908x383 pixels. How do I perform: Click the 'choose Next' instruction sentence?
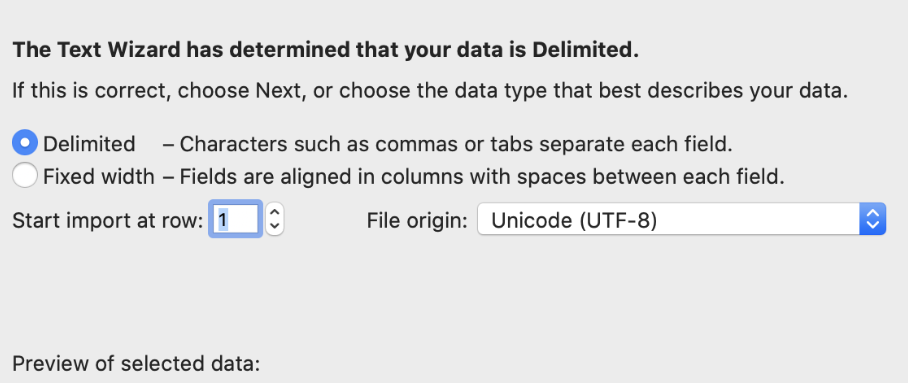pyautogui.click(x=430, y=91)
